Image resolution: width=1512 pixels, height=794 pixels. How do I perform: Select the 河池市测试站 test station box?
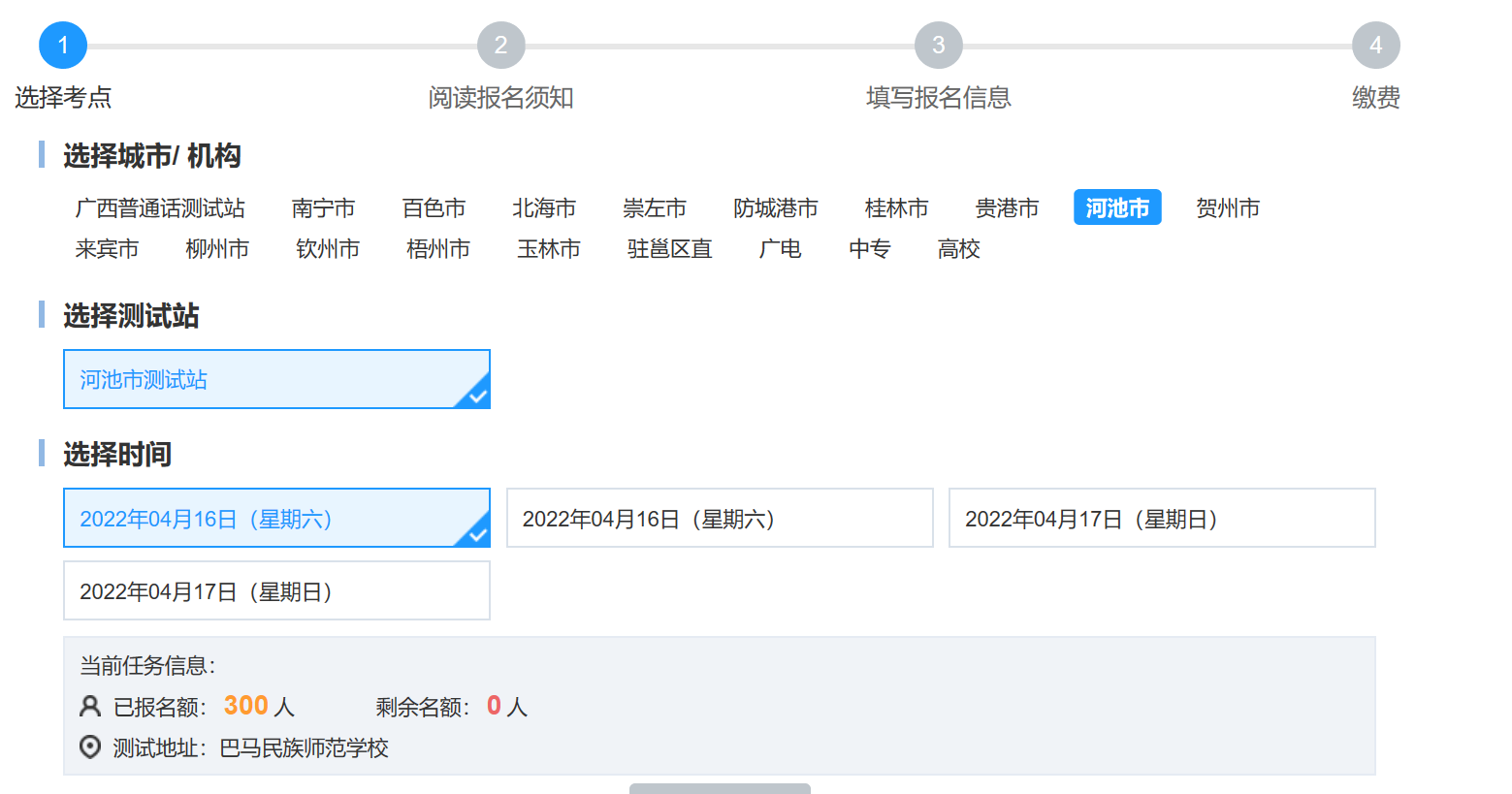tap(276, 379)
